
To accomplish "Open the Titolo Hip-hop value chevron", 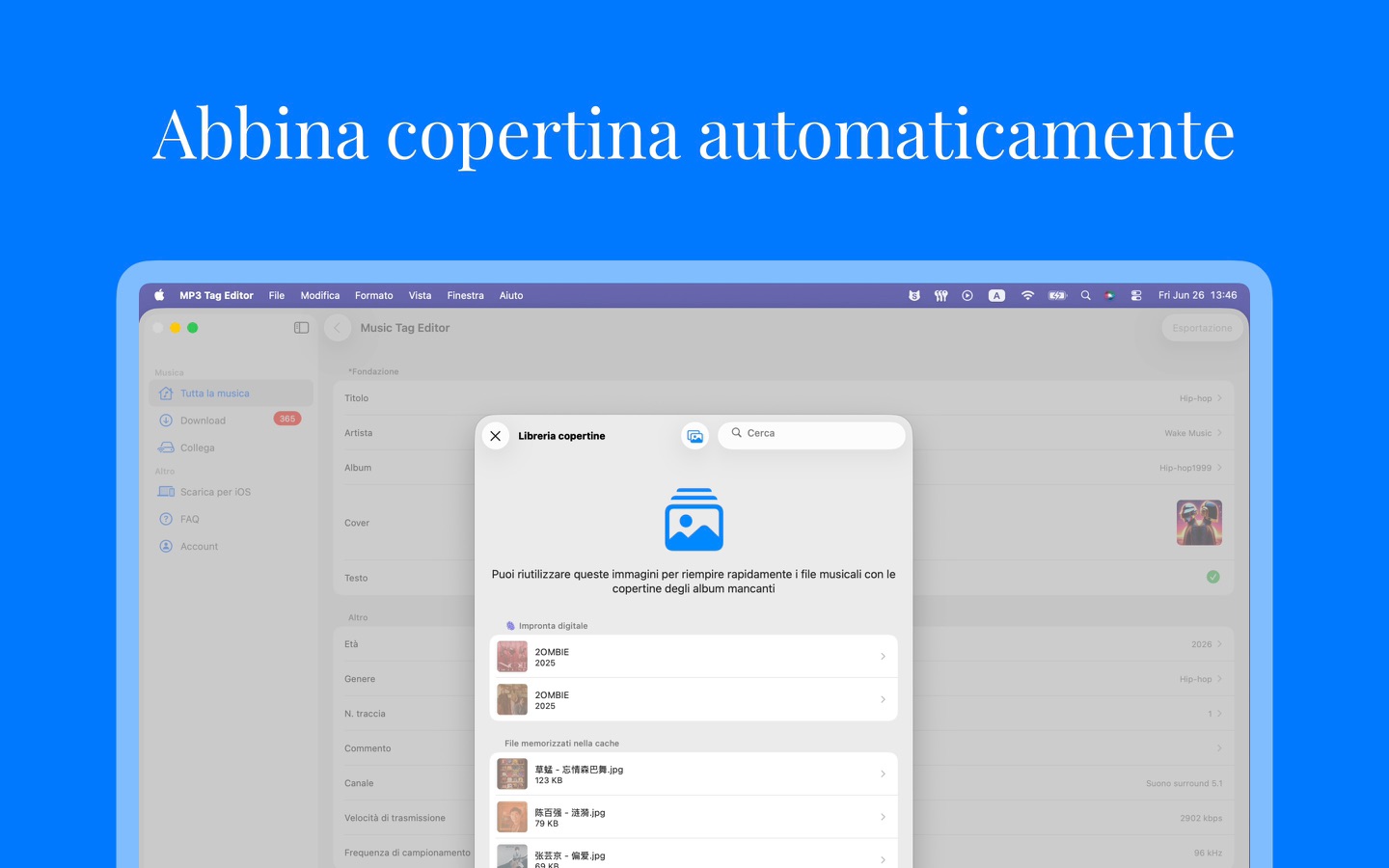I will [1219, 398].
